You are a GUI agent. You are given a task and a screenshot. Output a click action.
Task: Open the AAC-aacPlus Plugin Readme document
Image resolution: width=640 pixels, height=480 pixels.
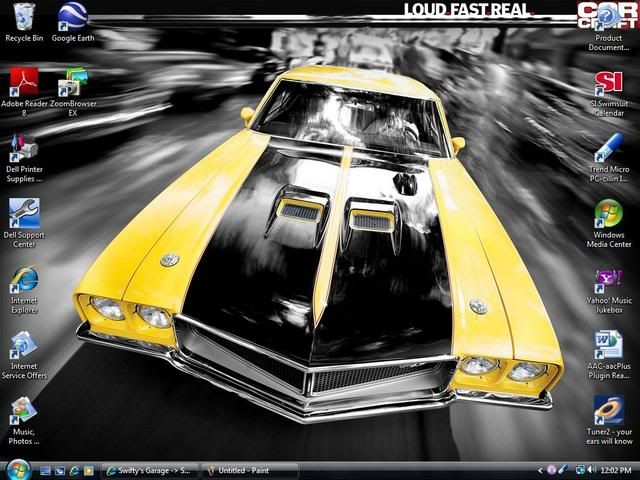click(608, 345)
